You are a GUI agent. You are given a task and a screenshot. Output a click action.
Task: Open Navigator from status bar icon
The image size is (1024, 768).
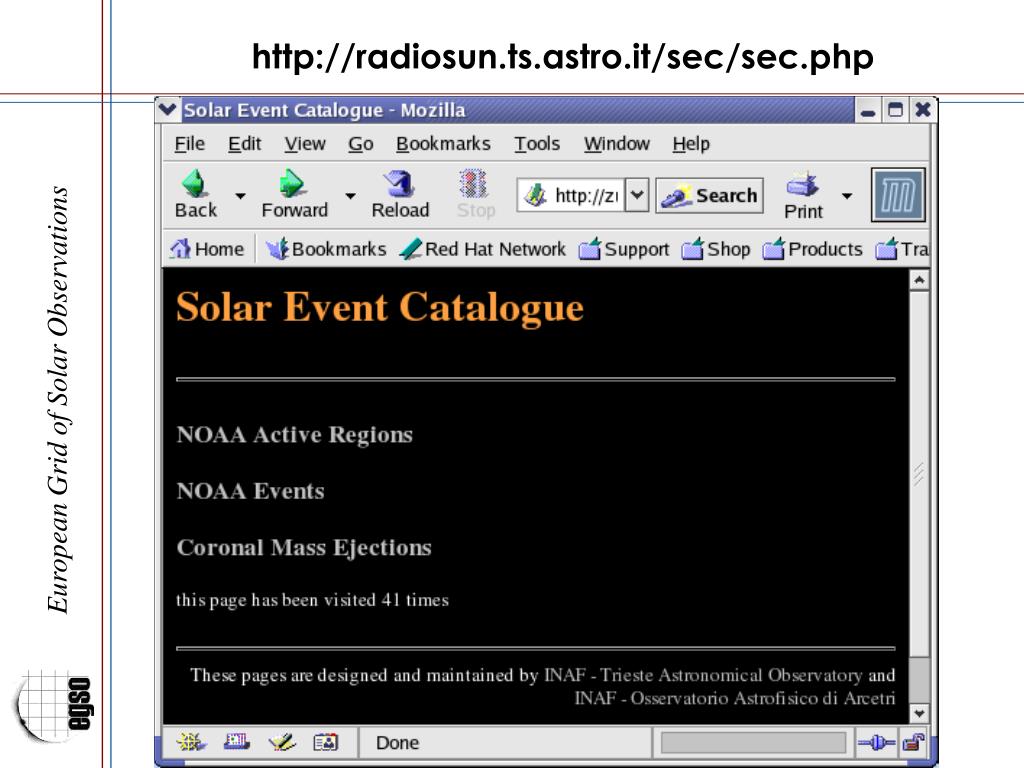tap(191, 742)
